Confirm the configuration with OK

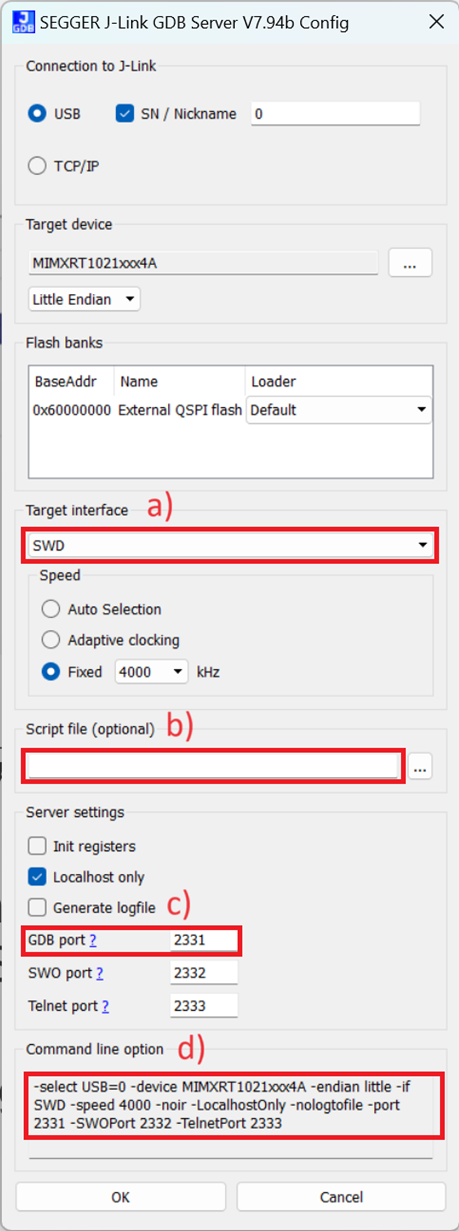[119, 1197]
